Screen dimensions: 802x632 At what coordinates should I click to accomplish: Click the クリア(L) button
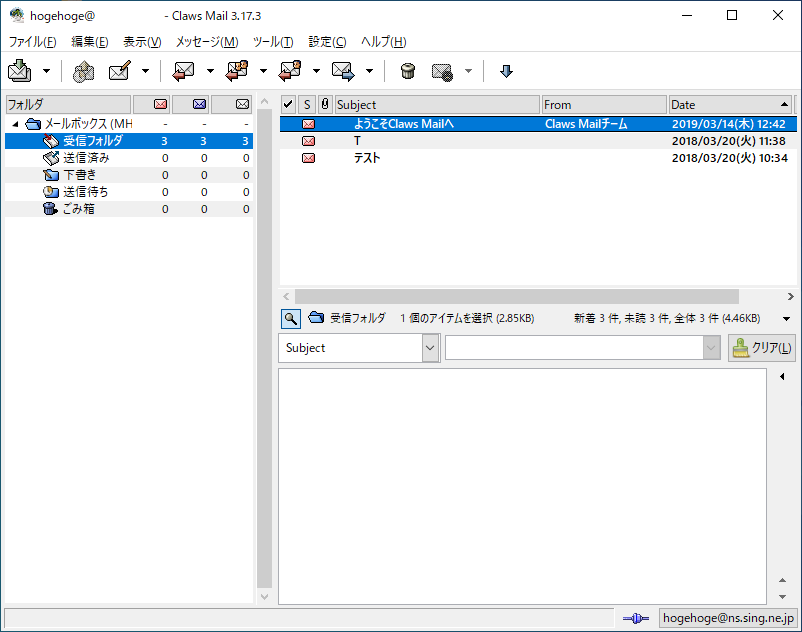pyautogui.click(x=762, y=348)
